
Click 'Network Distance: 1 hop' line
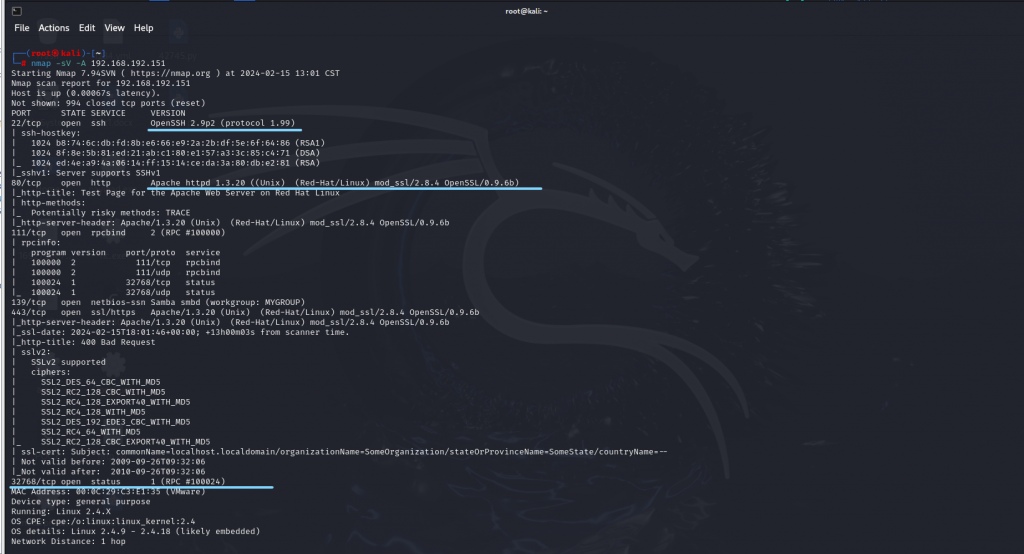pos(68,542)
